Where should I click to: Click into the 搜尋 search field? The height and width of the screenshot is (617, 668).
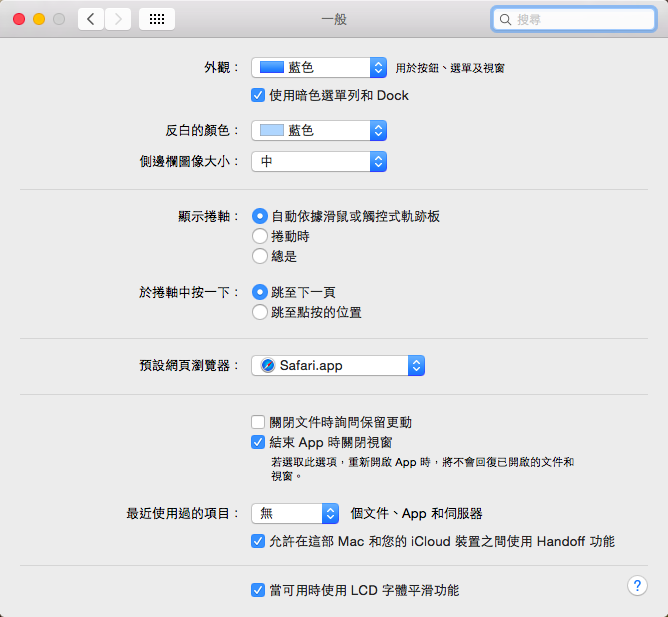[573, 19]
